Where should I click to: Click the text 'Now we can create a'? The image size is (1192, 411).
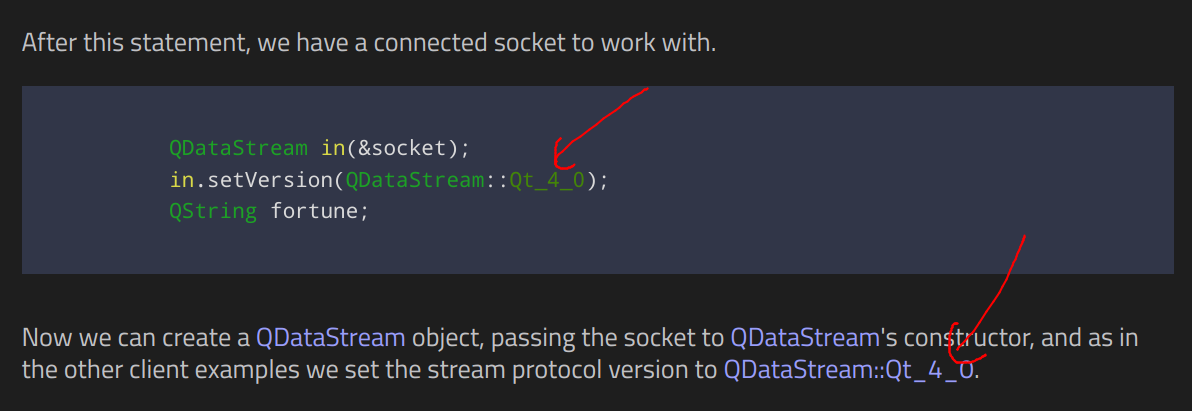point(137,337)
